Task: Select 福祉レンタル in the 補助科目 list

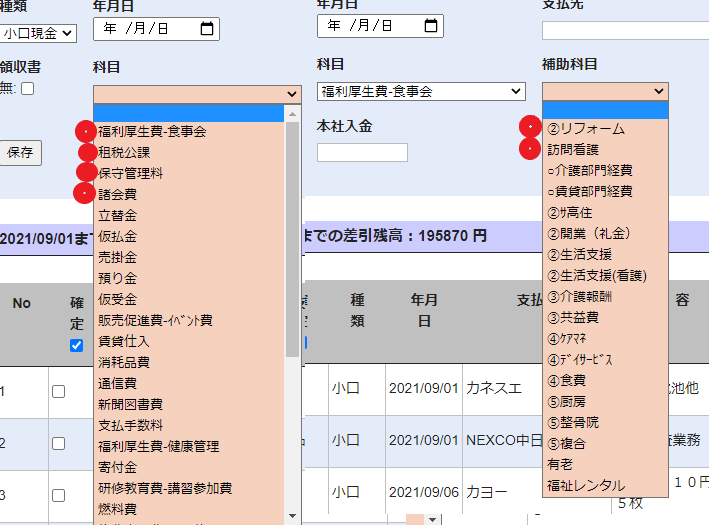Action: (585, 486)
